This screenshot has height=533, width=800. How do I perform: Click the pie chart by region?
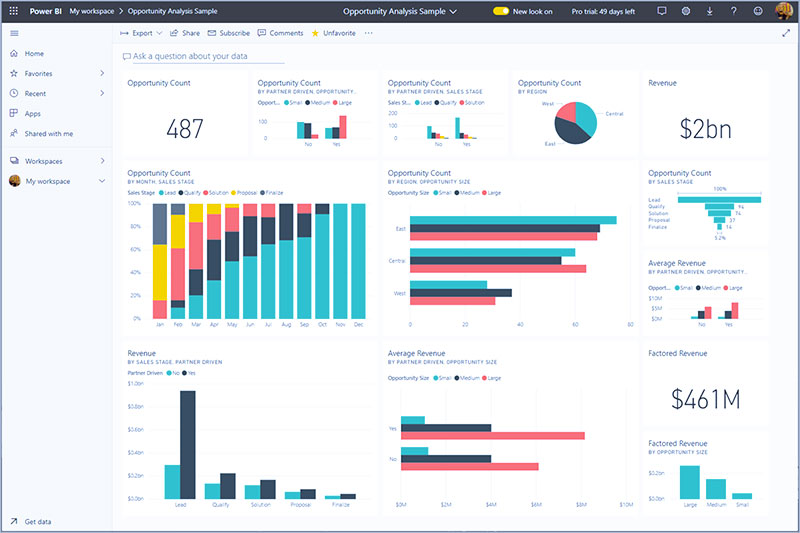(576, 123)
